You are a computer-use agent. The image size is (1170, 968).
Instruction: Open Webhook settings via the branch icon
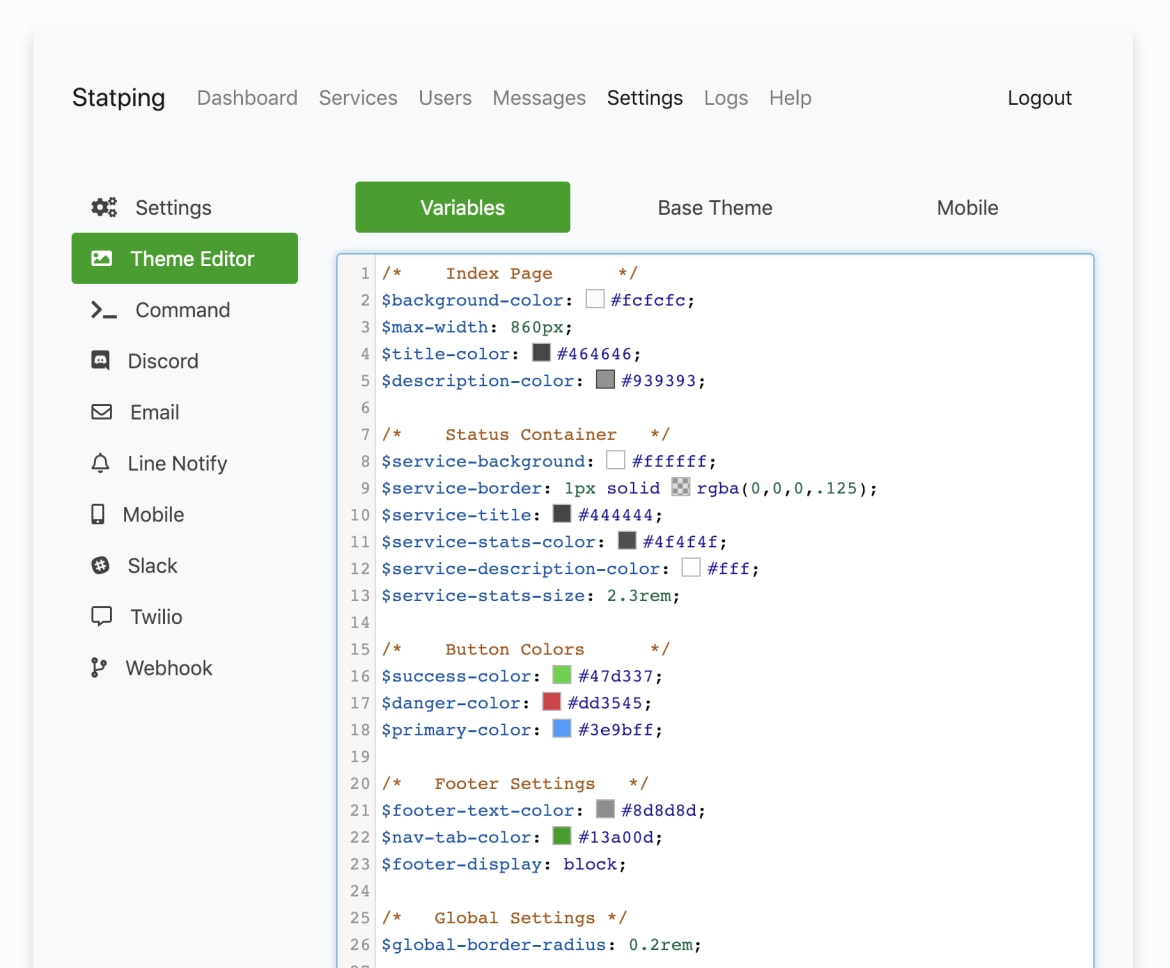tap(102, 667)
